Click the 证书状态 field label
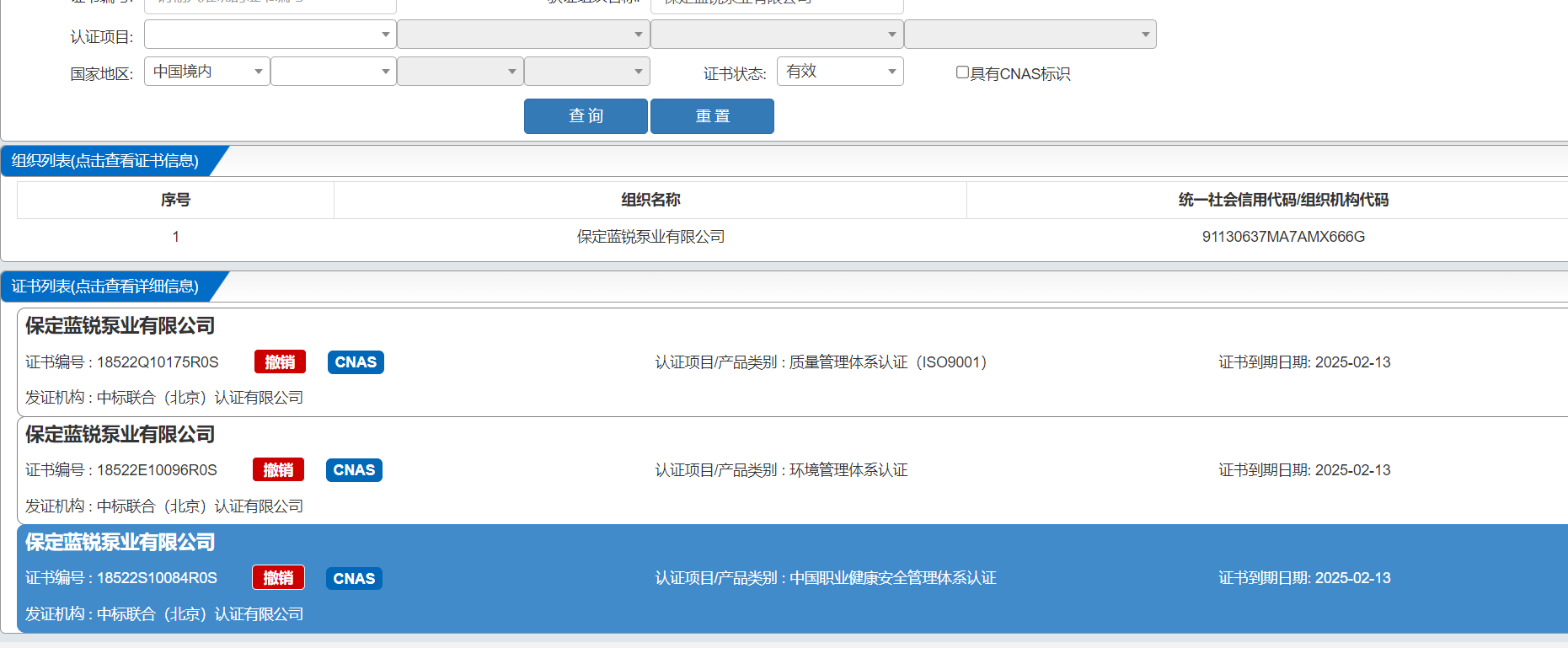Screen dimensions: 1568x648 click(735, 74)
